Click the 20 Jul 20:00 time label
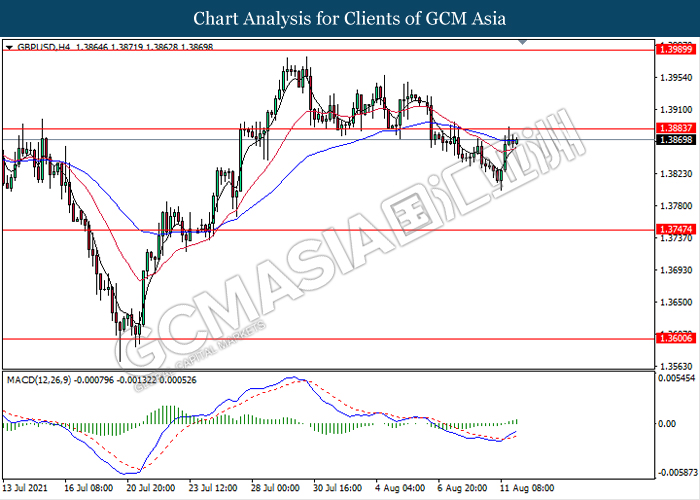Viewport: 700px width, 500px height. 150,488
